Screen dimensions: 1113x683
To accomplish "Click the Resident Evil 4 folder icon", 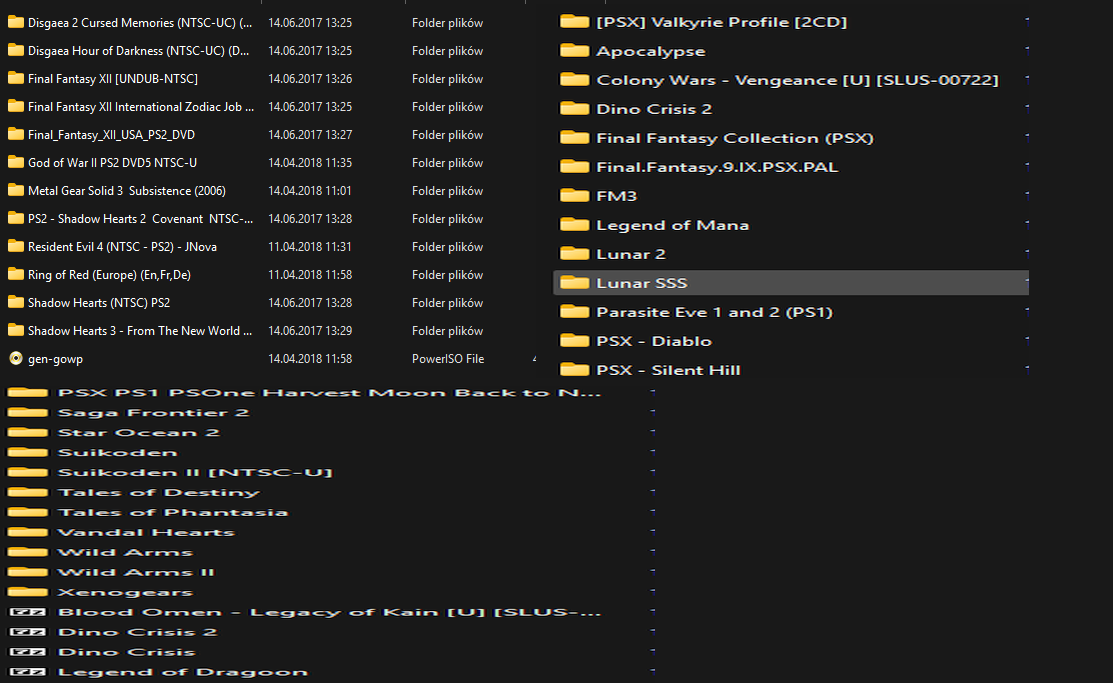I will pyautogui.click(x=16, y=247).
